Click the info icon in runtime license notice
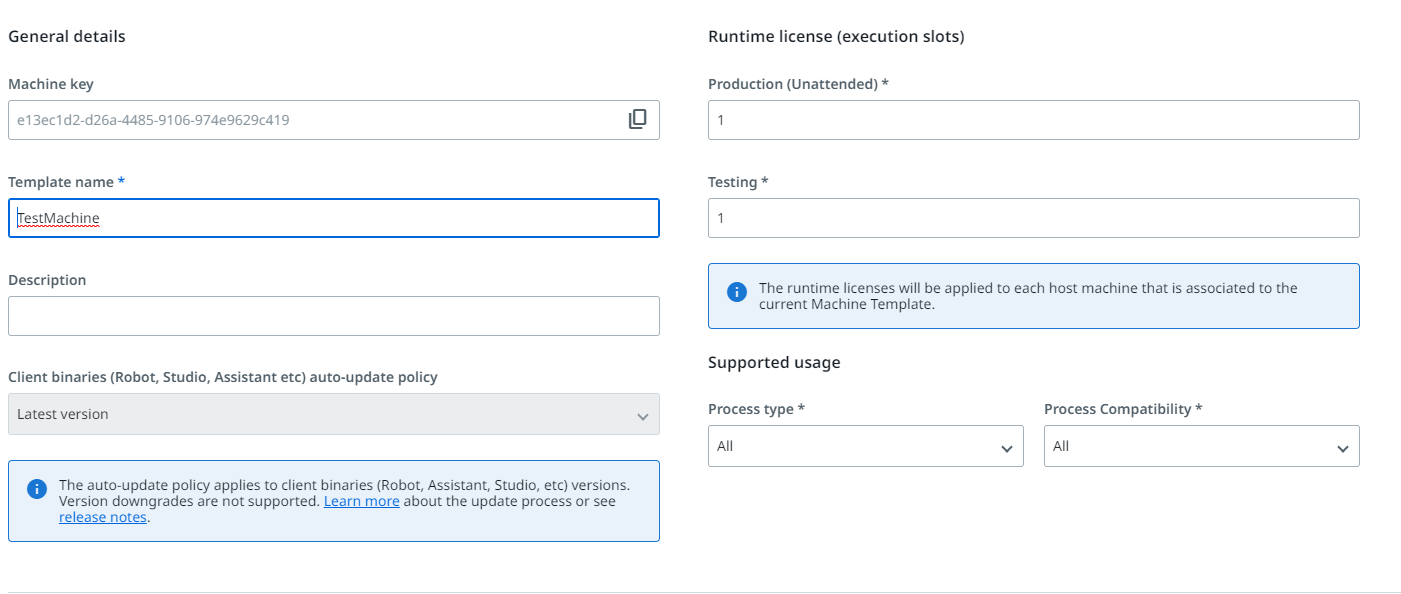The image size is (1401, 594). click(737, 292)
